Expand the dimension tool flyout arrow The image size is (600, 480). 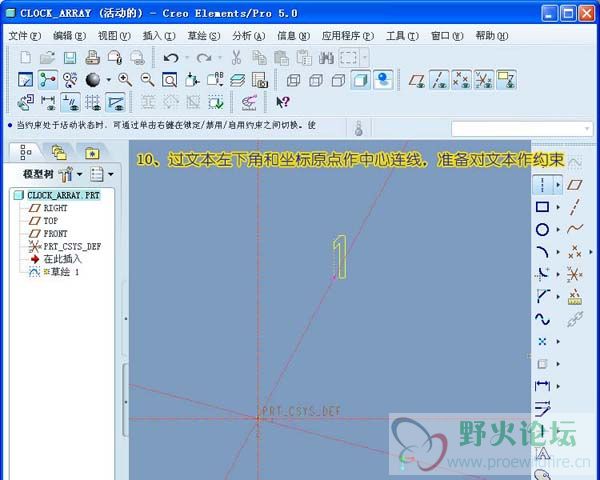point(558,386)
